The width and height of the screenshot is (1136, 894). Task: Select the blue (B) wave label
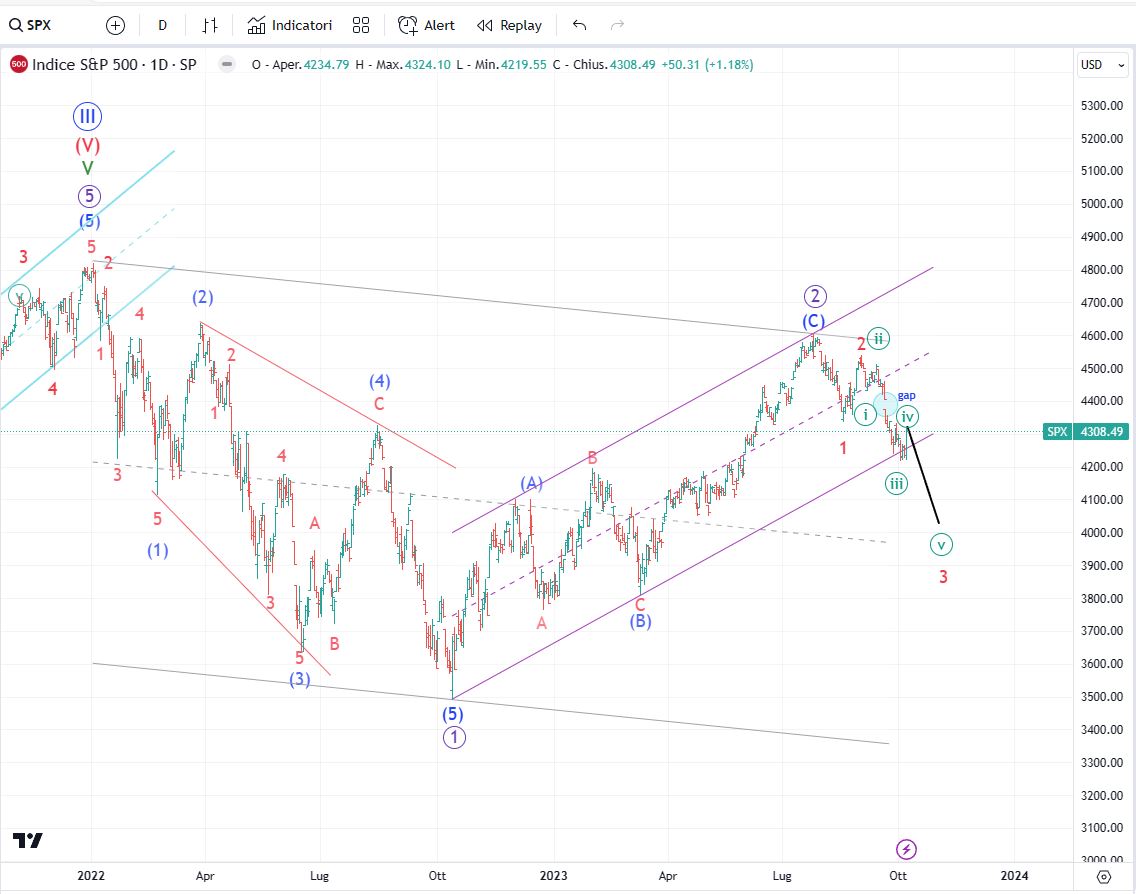[640, 621]
